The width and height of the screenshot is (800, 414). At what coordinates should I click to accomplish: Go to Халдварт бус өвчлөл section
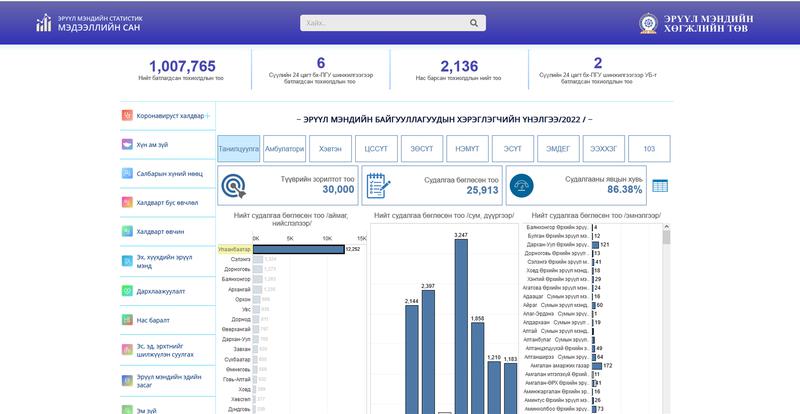click(167, 203)
